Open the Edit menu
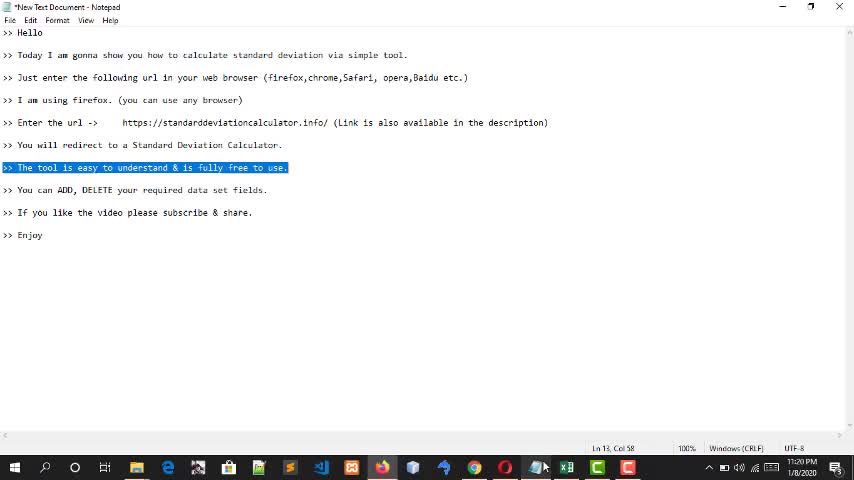854x480 pixels. click(x=31, y=20)
